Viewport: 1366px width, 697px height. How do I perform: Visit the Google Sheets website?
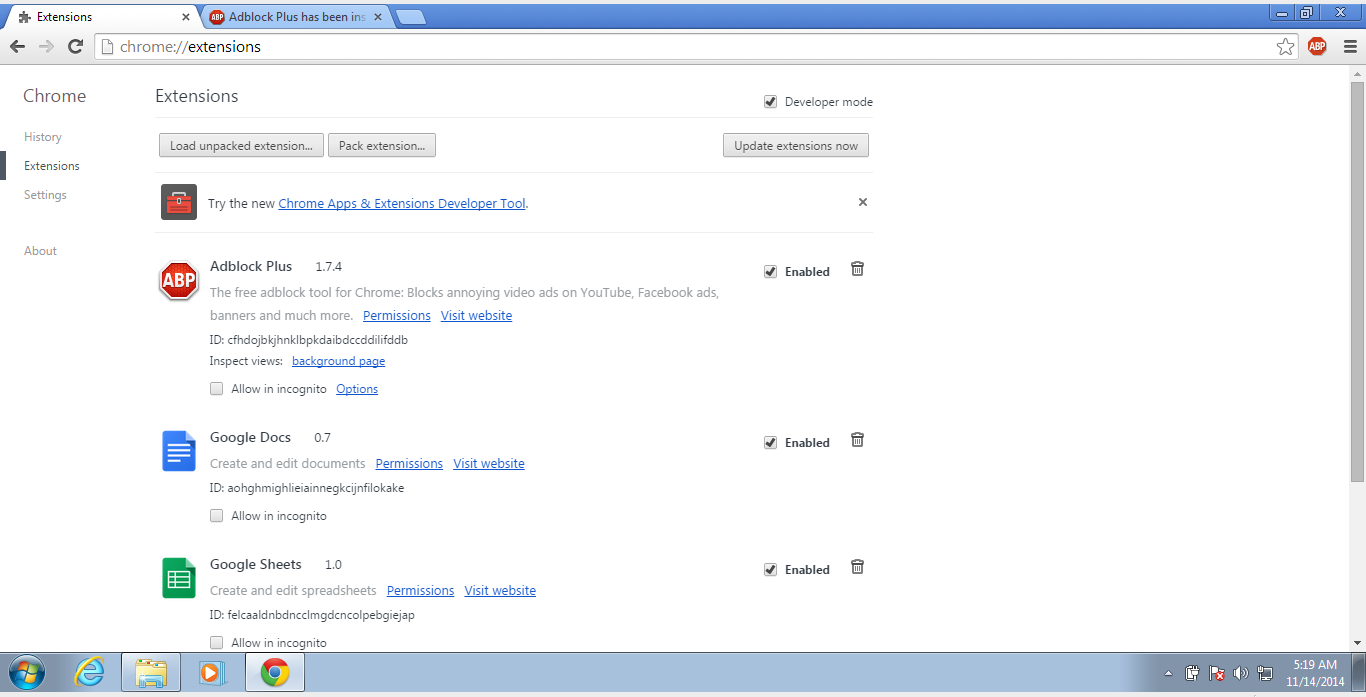tap(500, 591)
